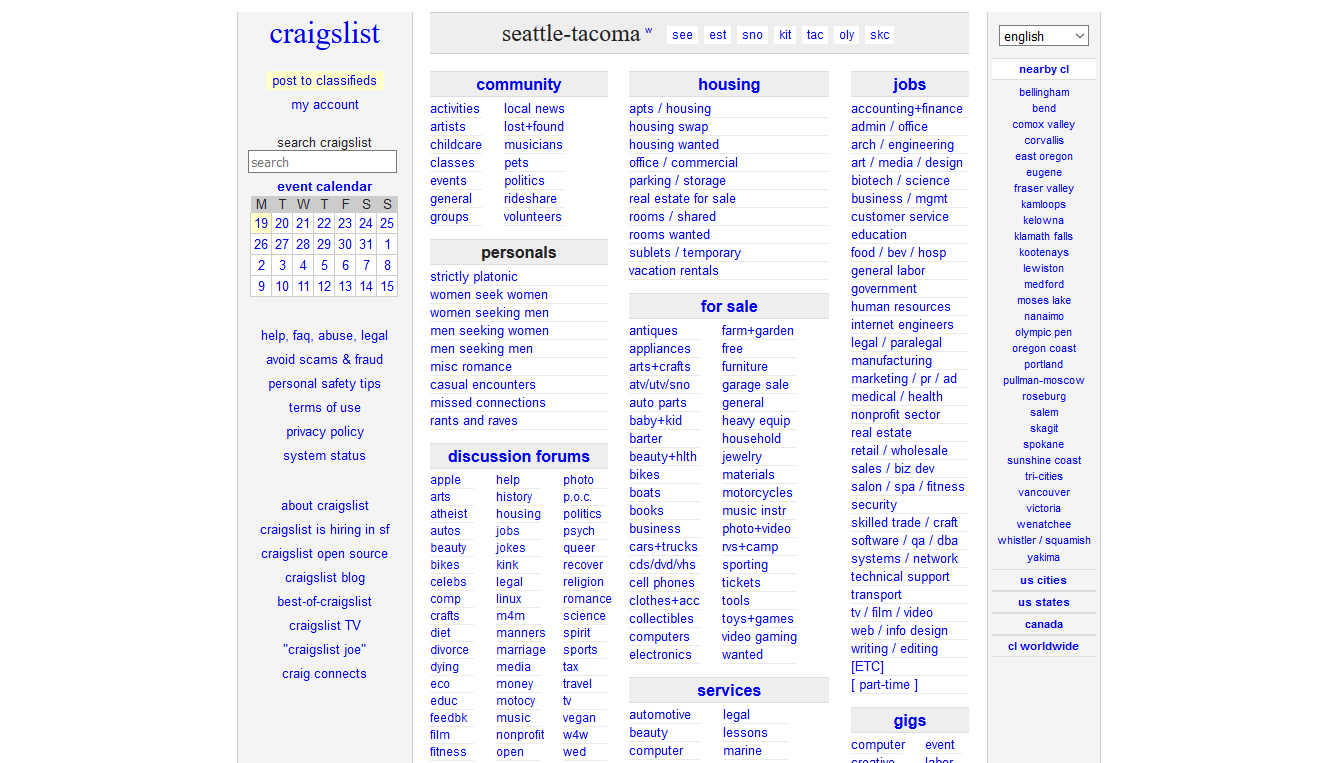View the privacy policy

click(324, 432)
